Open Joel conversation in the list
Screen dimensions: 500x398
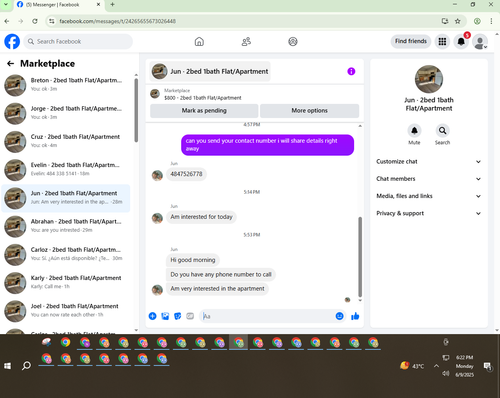[x=66, y=311]
